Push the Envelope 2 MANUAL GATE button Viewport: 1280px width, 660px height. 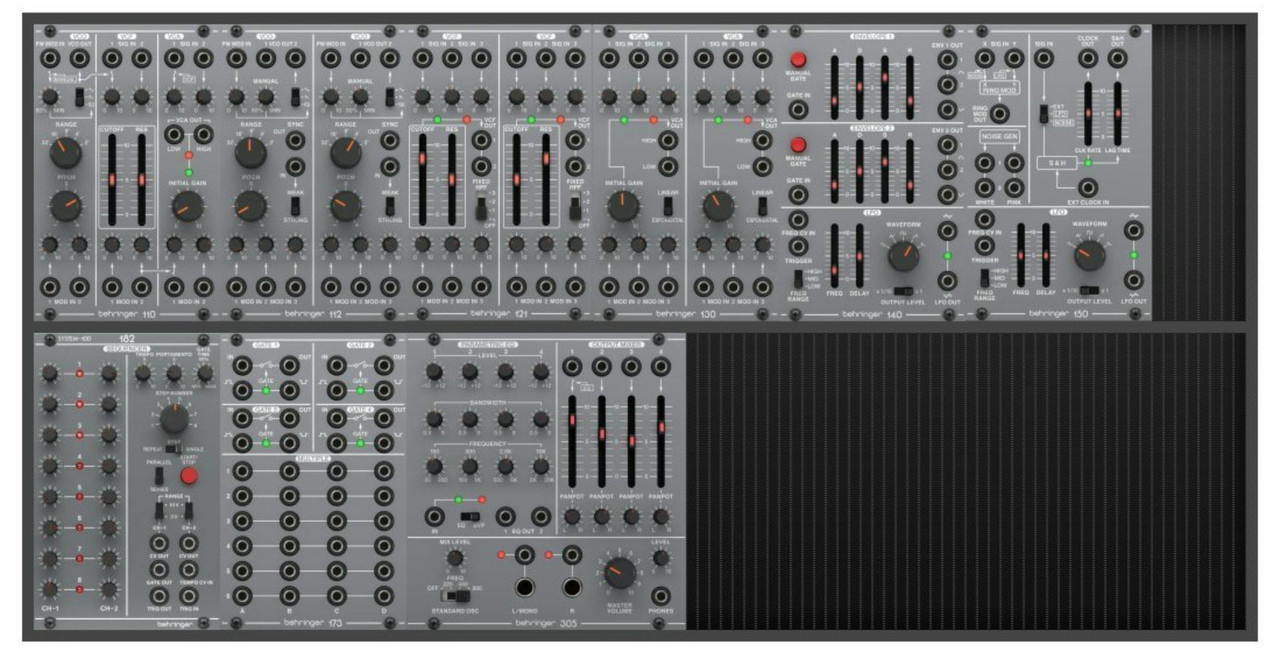pos(798,145)
